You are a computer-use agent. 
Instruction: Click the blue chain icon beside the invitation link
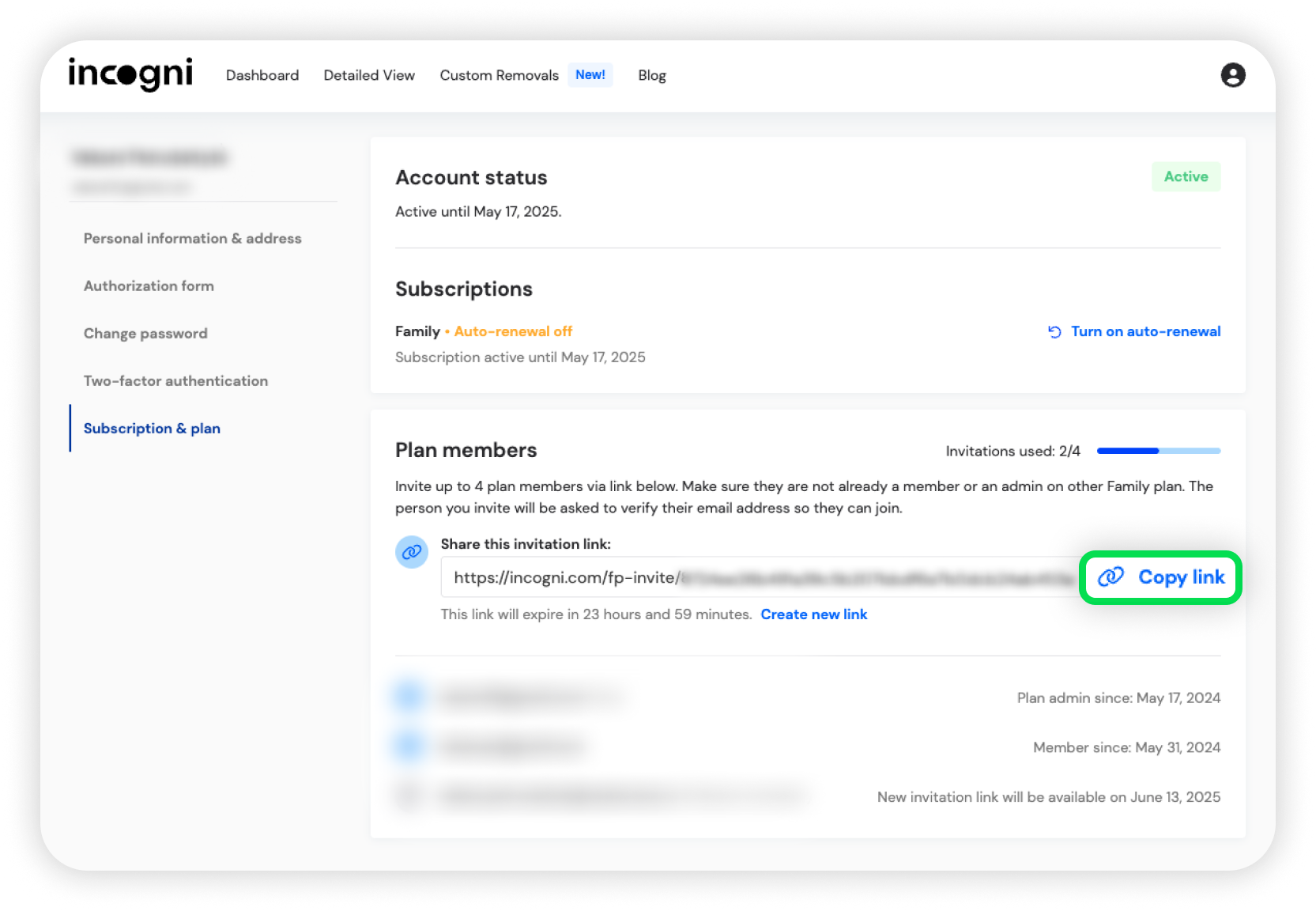(x=411, y=552)
